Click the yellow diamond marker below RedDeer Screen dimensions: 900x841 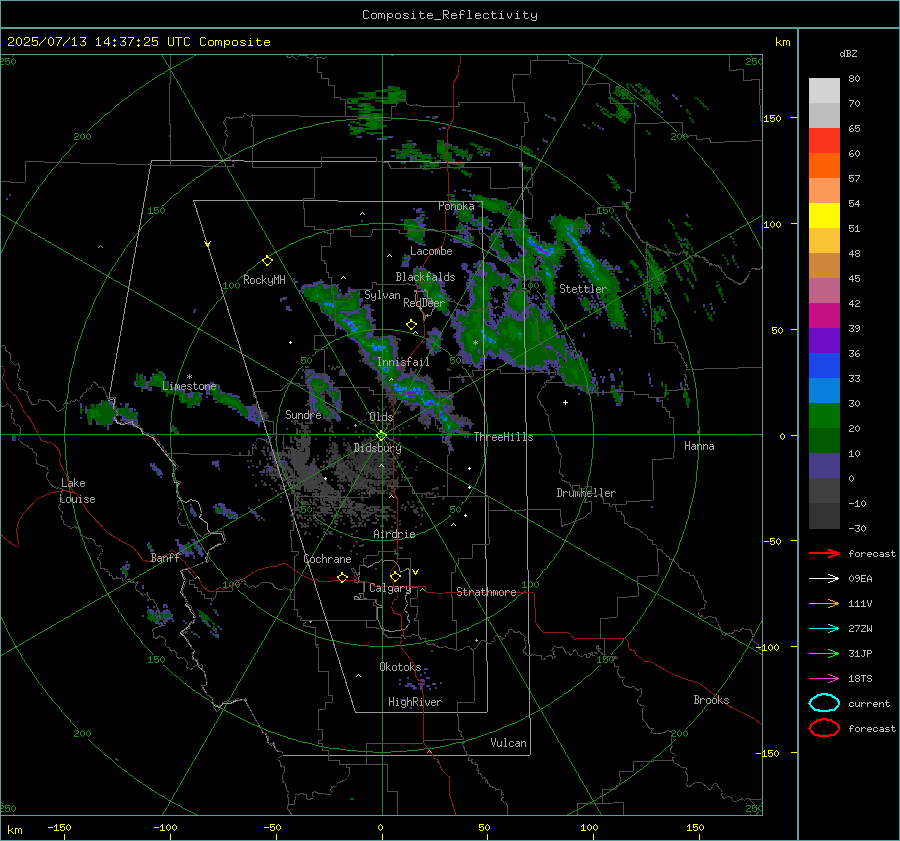point(412,325)
